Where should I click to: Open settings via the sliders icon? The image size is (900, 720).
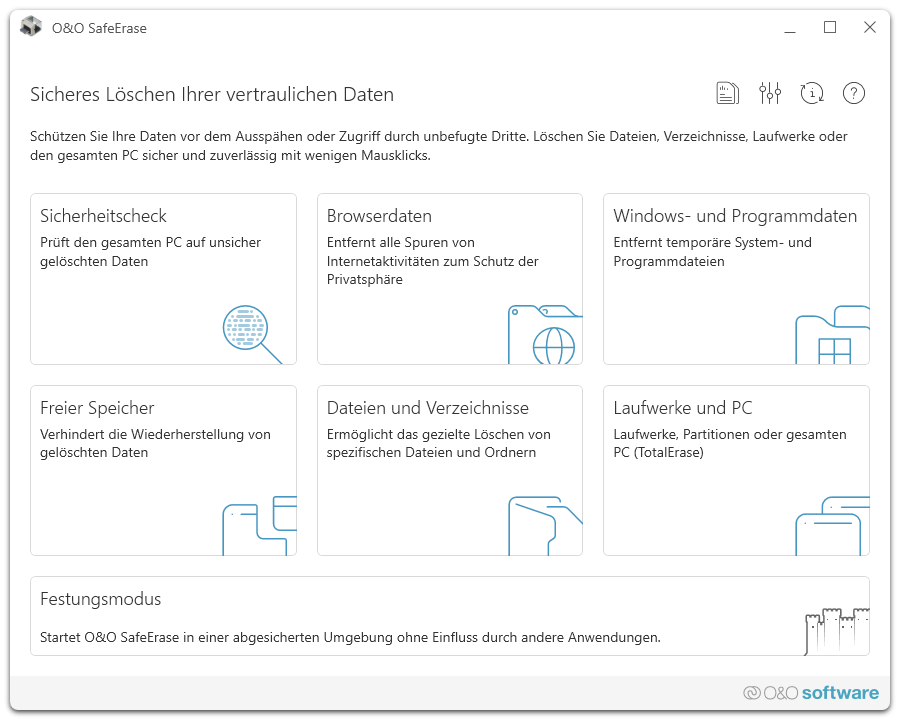[x=769, y=94]
